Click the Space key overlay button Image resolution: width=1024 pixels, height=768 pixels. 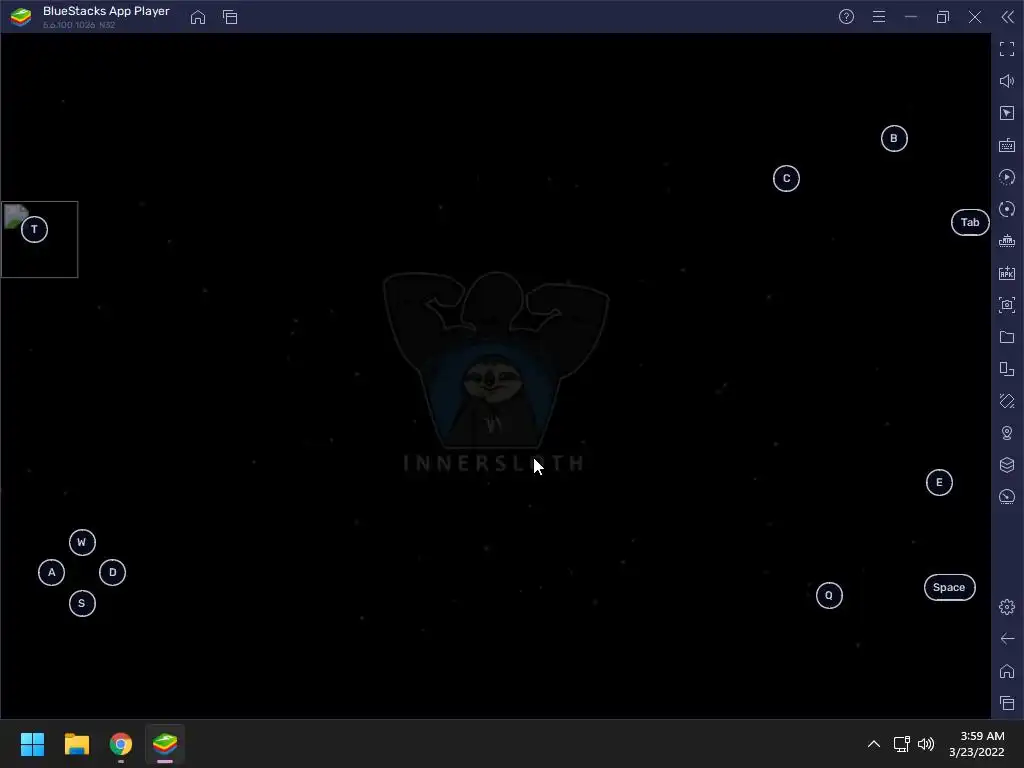coord(950,587)
